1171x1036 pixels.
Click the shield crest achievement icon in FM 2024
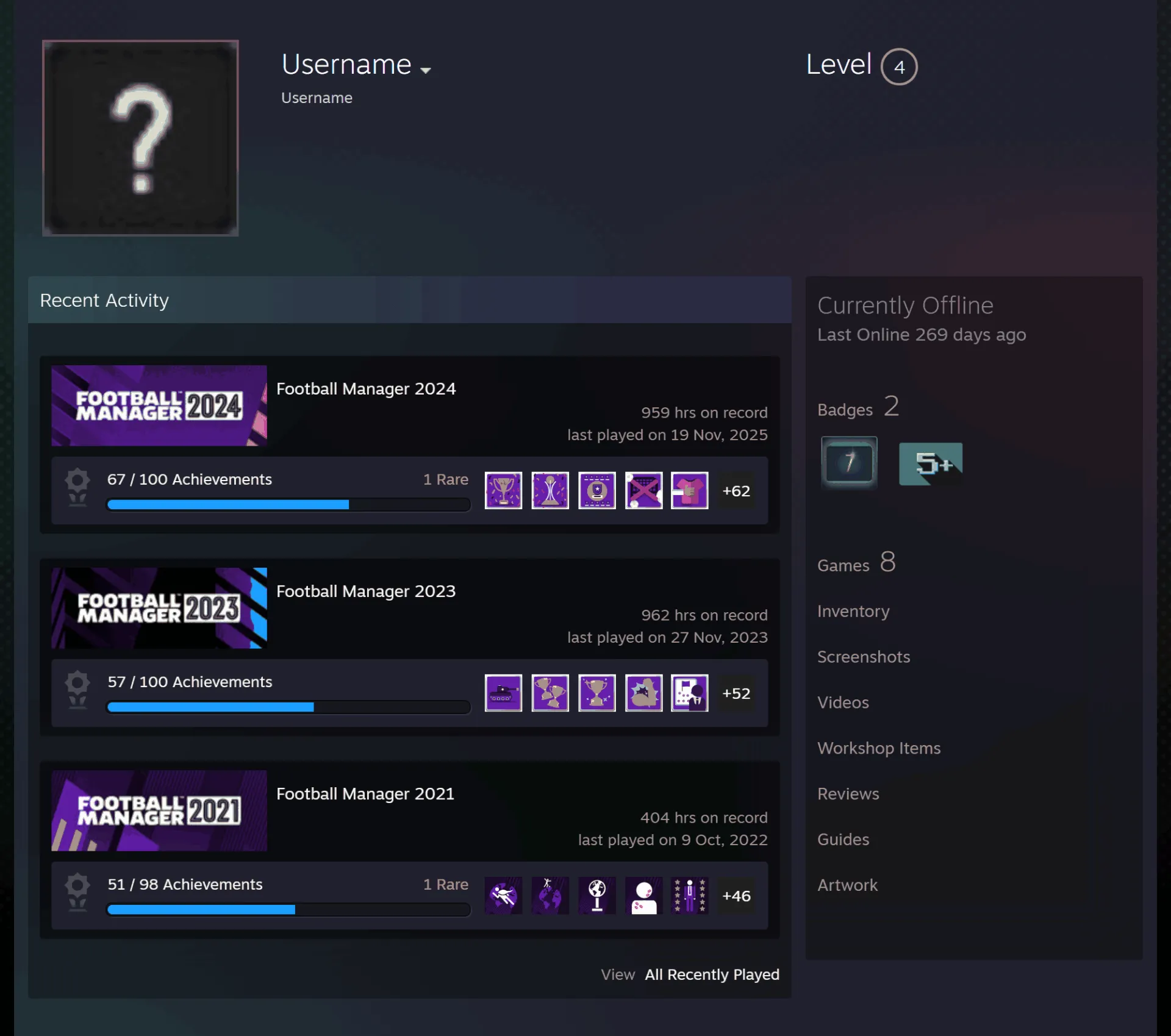(x=597, y=490)
